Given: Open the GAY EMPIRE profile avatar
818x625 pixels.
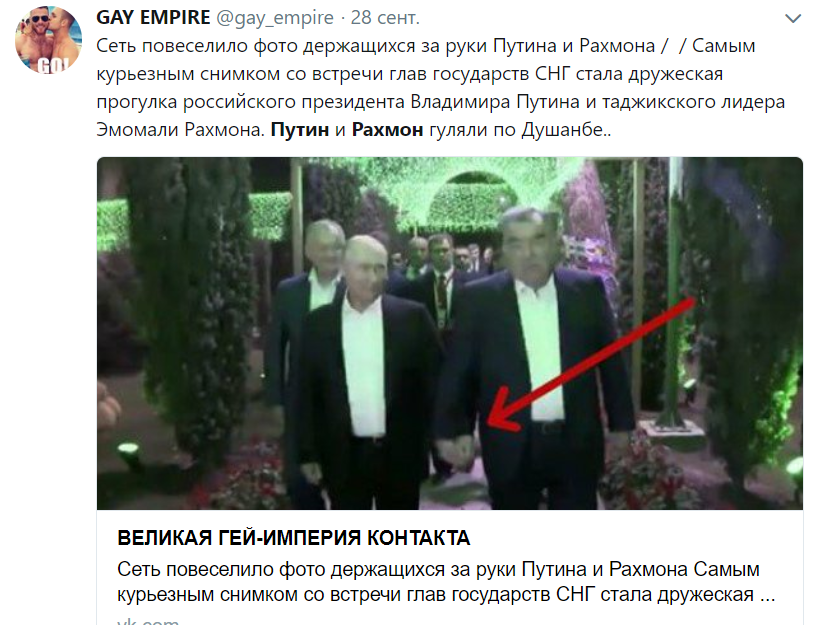Looking at the screenshot, I should pos(48,40).
